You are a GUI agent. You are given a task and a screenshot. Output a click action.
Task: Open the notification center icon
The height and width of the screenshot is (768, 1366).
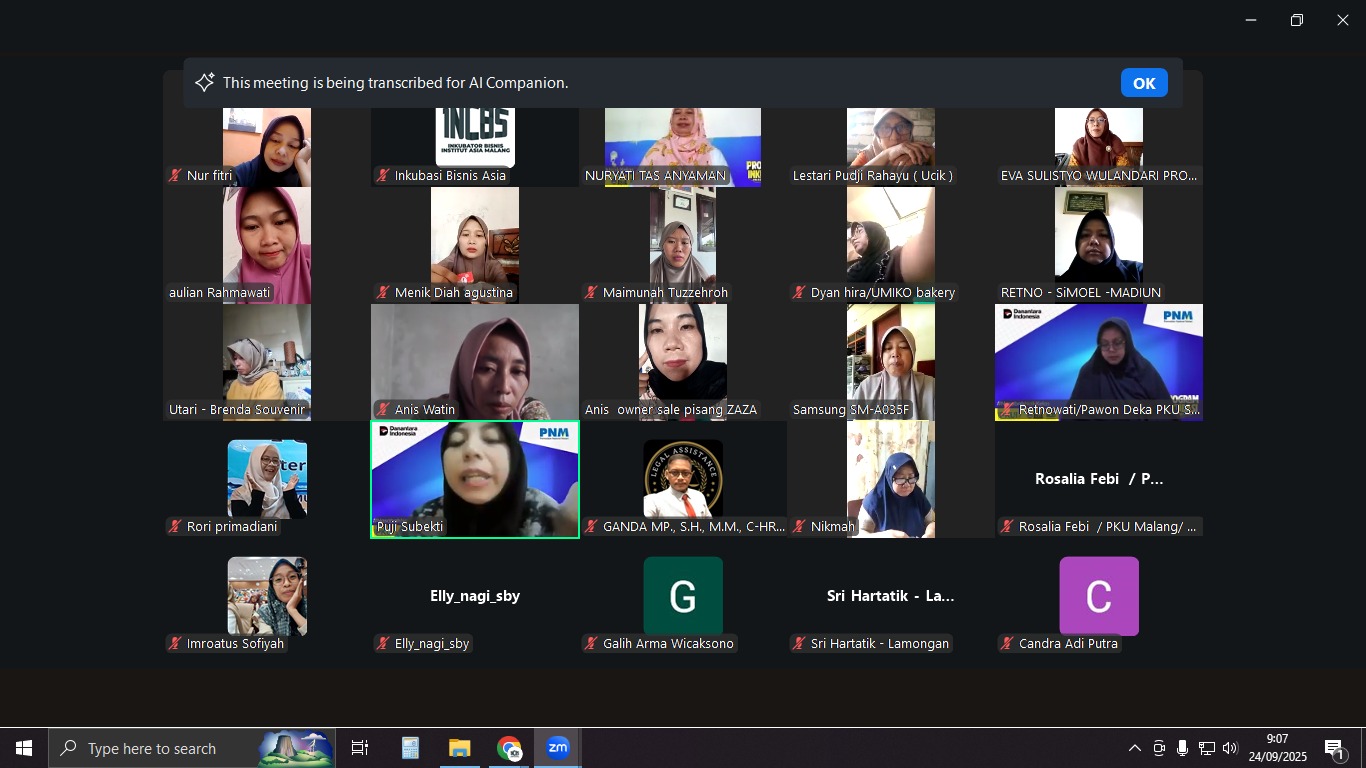click(1334, 748)
